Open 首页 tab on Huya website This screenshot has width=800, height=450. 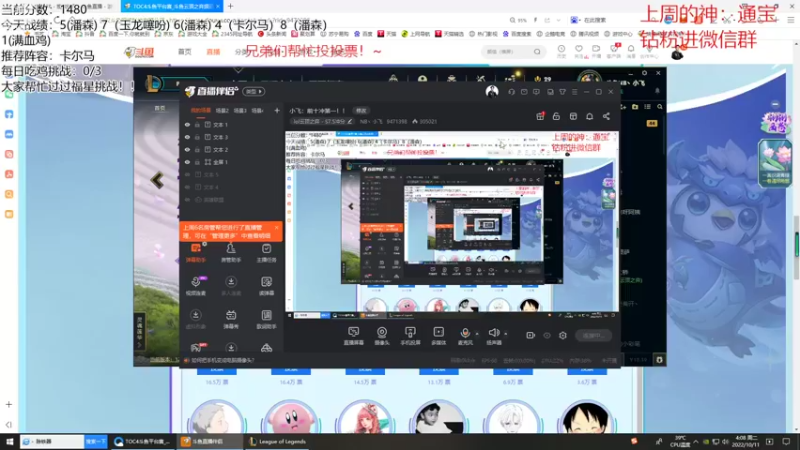point(185,52)
